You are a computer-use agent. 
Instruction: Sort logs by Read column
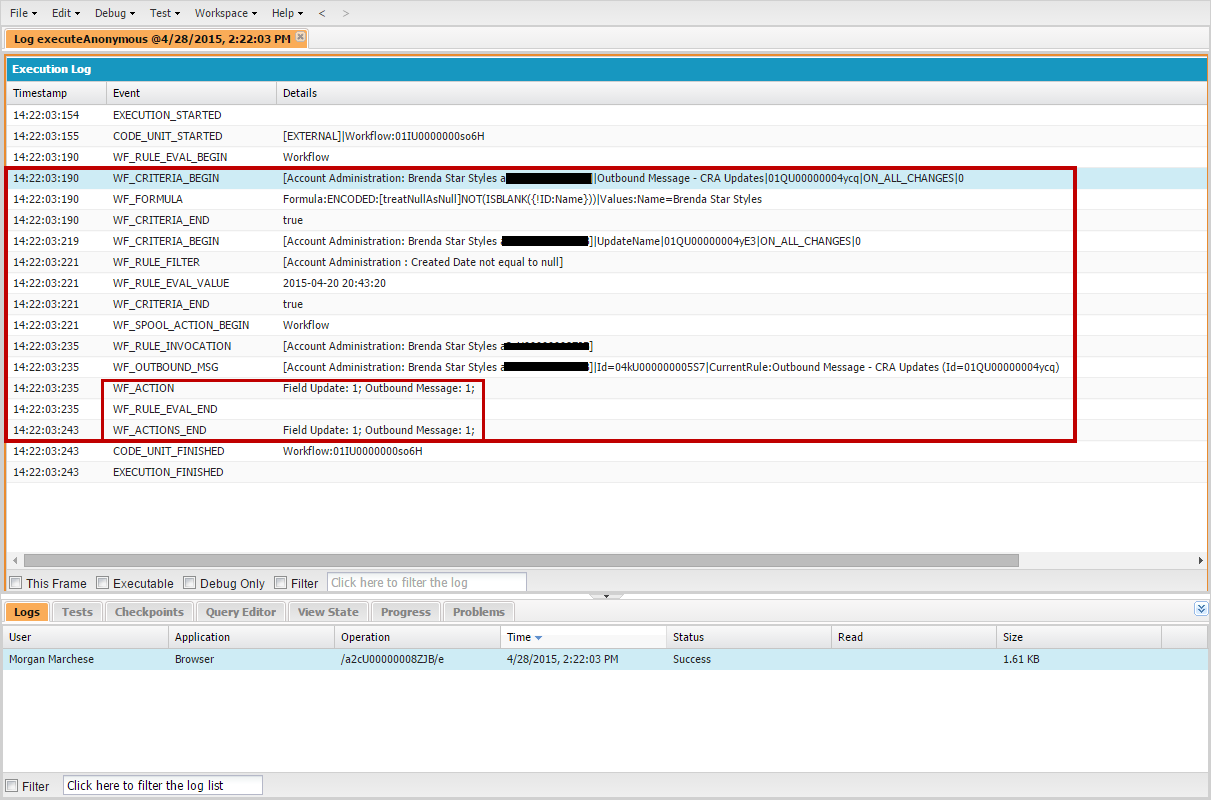(x=914, y=637)
